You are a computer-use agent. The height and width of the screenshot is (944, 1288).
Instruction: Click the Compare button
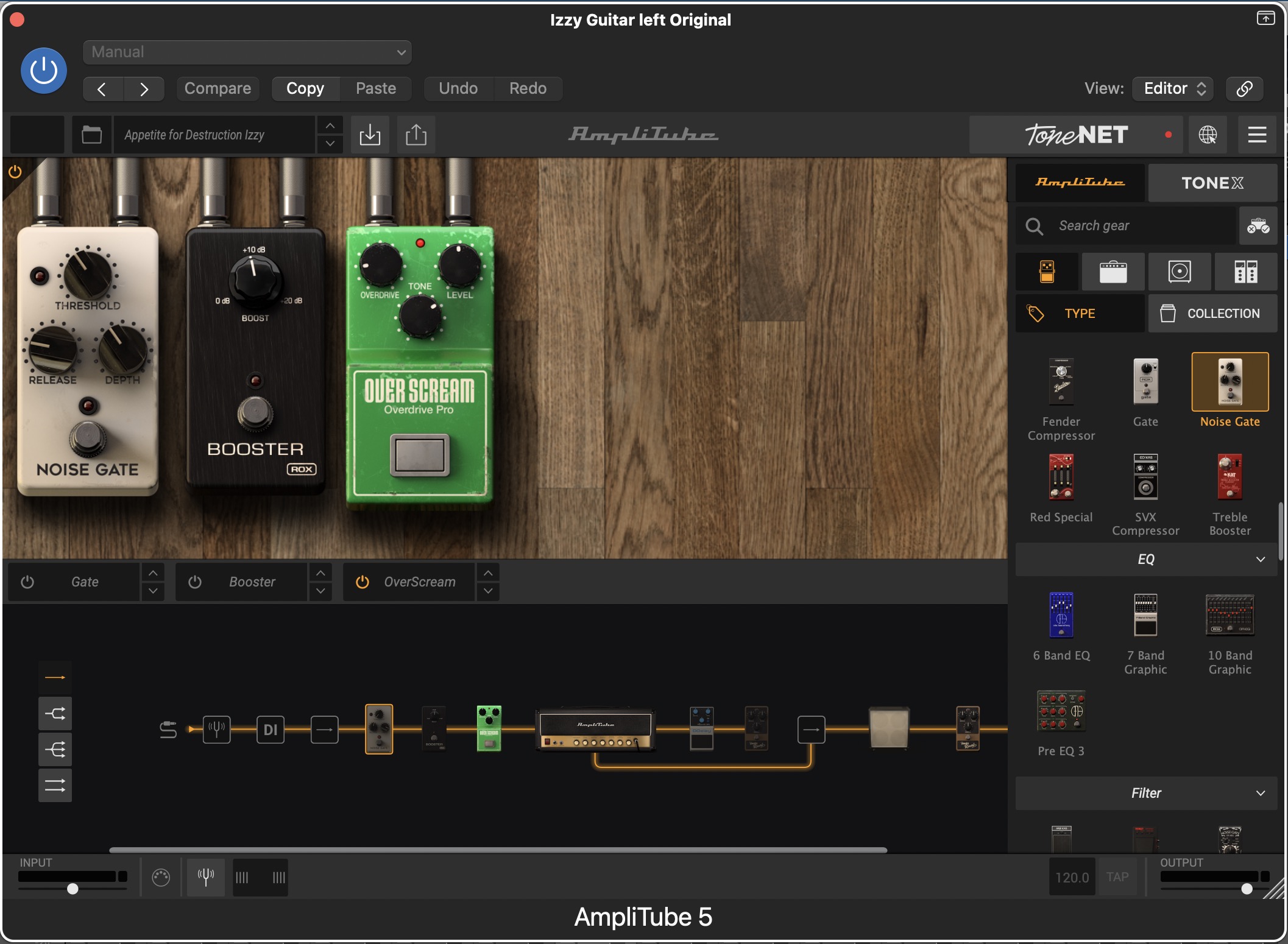pos(218,88)
